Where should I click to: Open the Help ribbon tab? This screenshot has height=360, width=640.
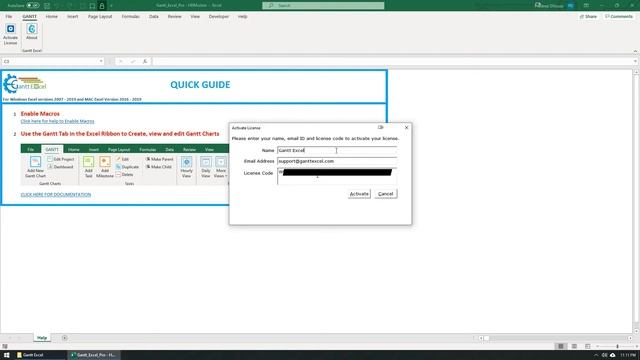pyautogui.click(x=242, y=17)
